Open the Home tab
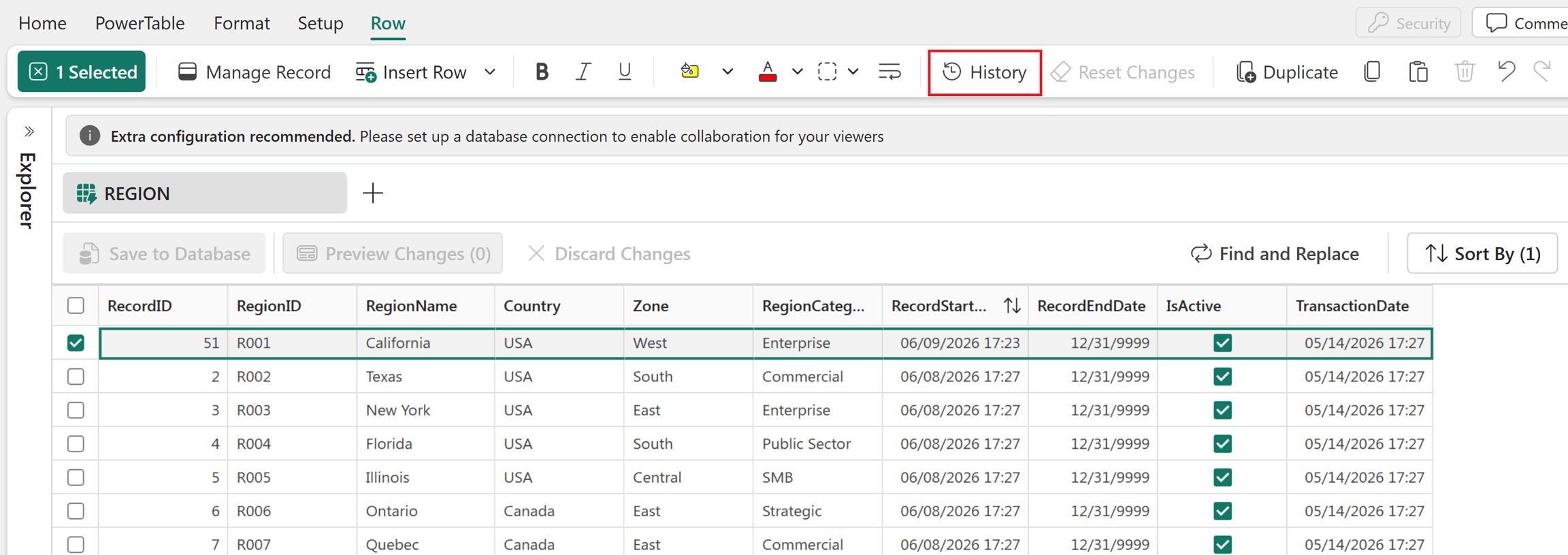 42,23
